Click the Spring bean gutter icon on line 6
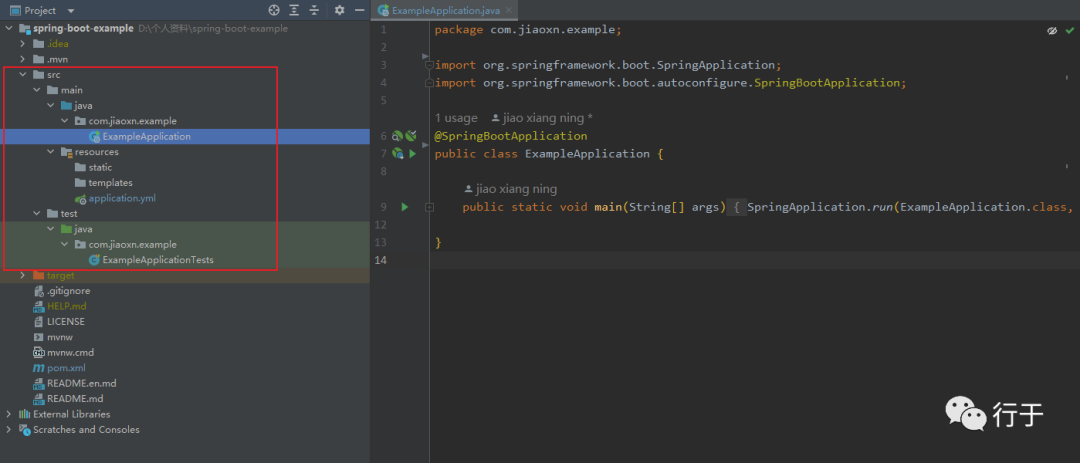Viewport: 1080px width, 463px height. [398, 136]
